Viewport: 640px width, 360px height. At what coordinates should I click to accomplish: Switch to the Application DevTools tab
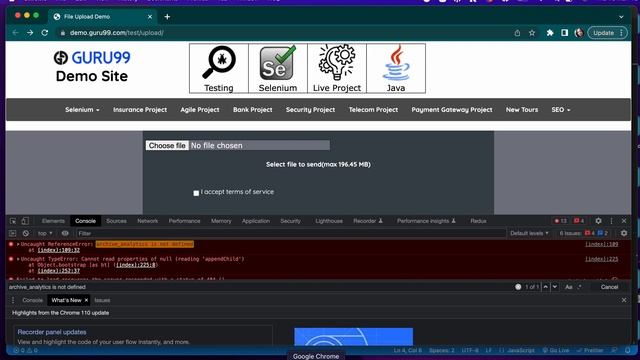(x=256, y=221)
